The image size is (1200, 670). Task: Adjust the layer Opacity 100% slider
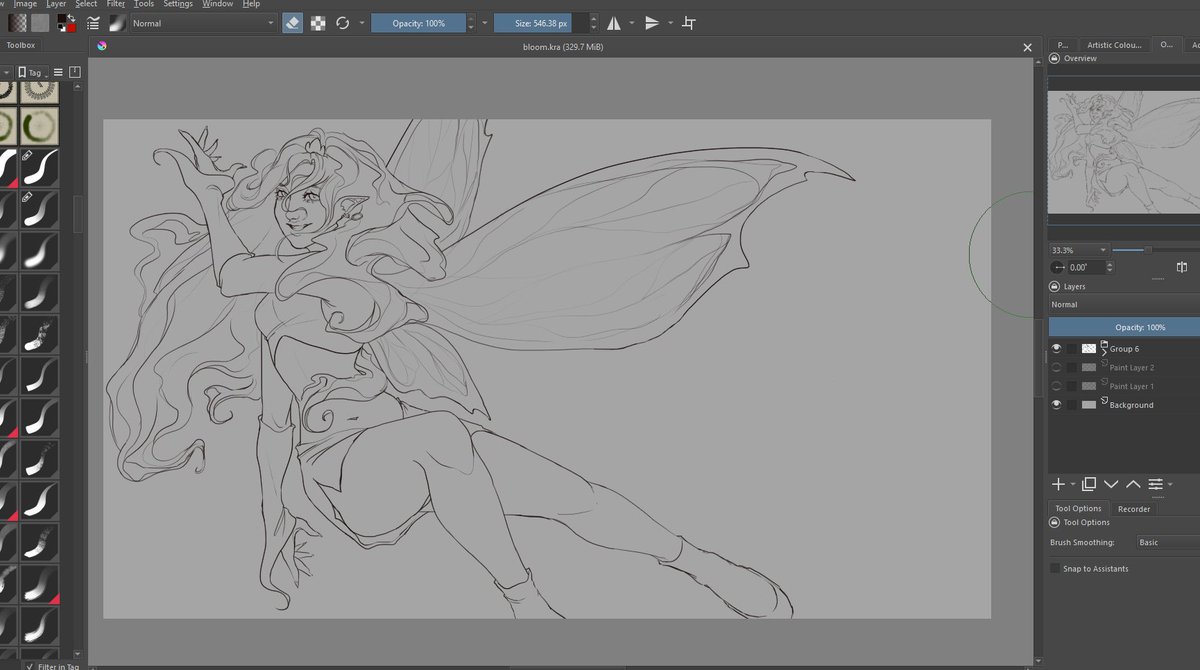(x=1124, y=327)
